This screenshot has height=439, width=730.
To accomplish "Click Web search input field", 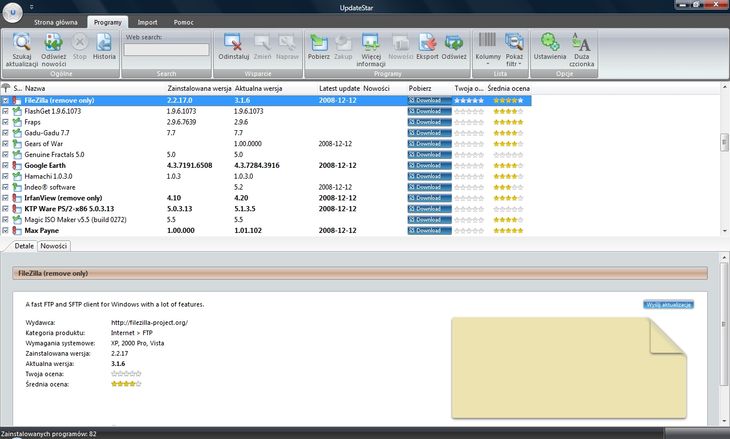I will point(166,50).
